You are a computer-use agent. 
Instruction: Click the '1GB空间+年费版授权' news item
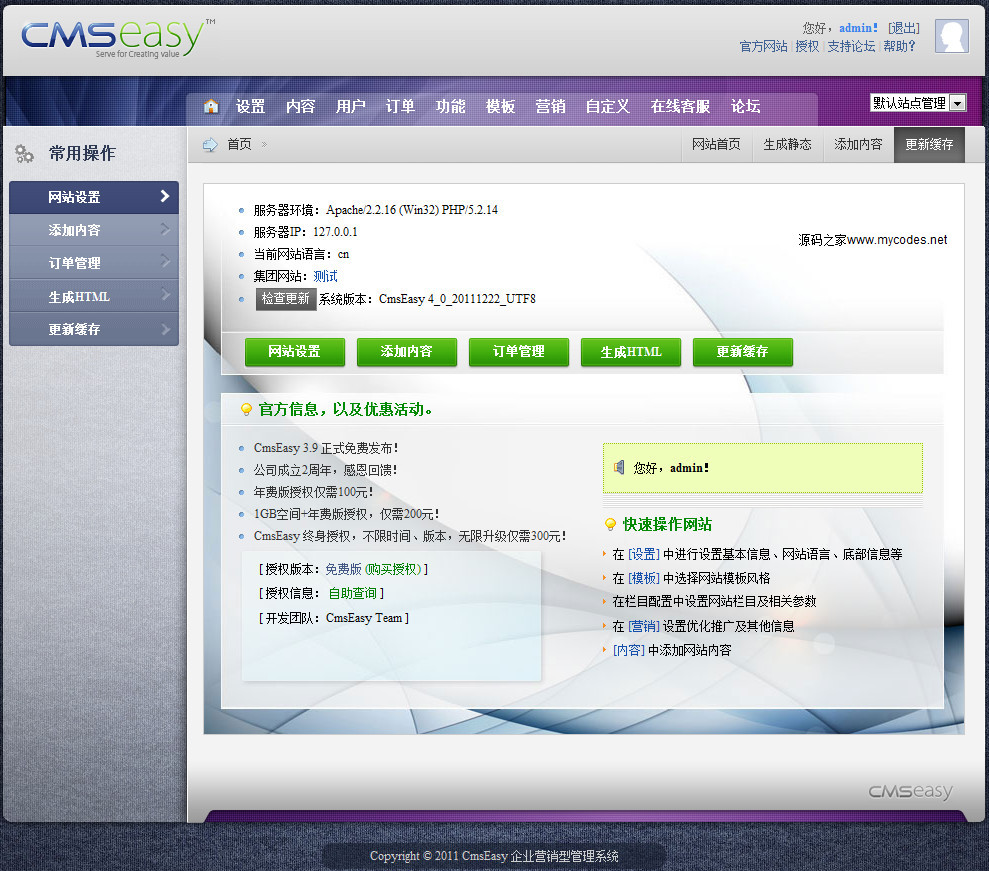click(x=346, y=514)
